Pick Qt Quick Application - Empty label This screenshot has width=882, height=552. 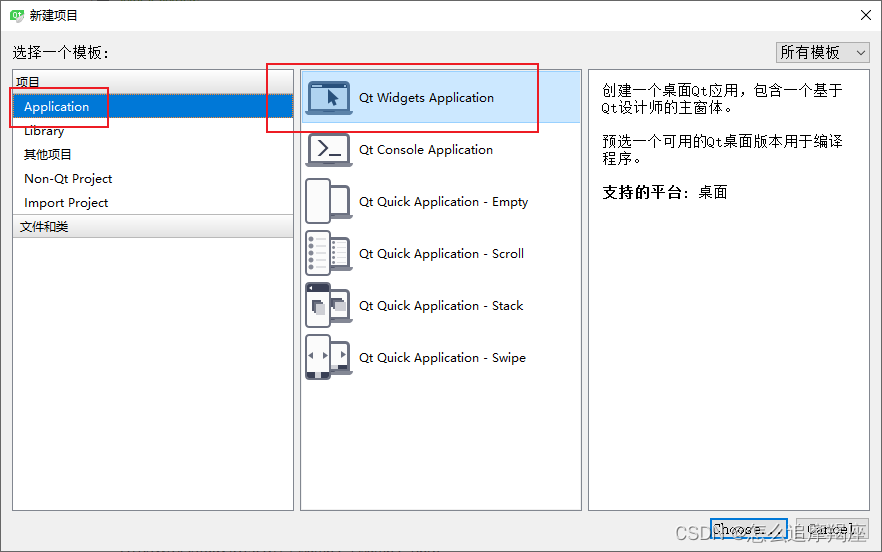point(443,201)
